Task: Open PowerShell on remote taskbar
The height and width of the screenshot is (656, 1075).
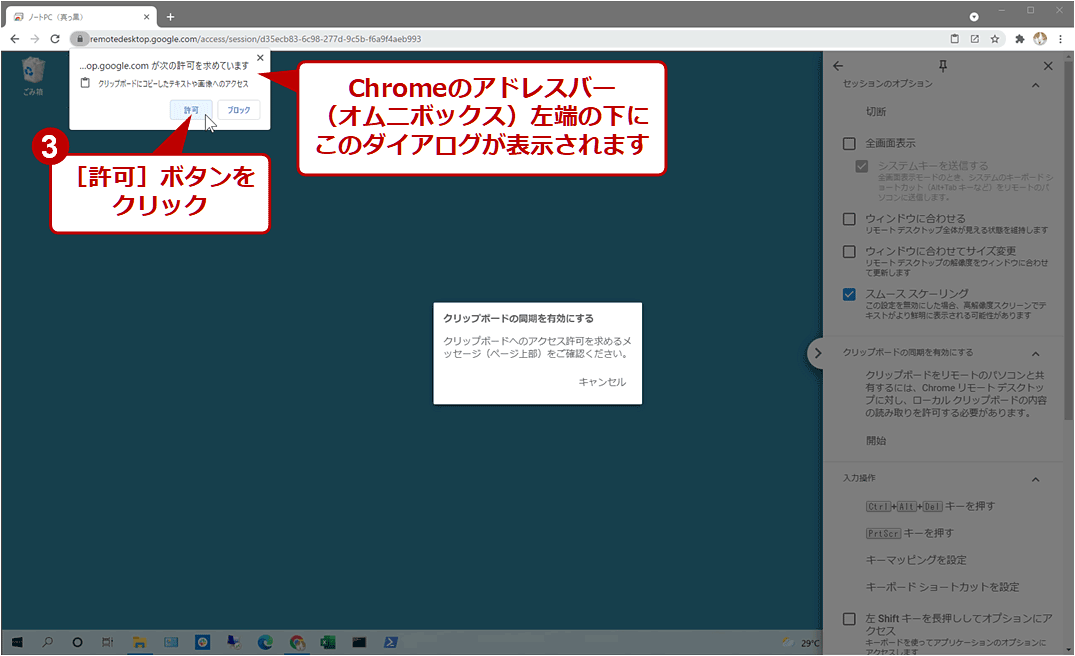Action: pyautogui.click(x=391, y=642)
